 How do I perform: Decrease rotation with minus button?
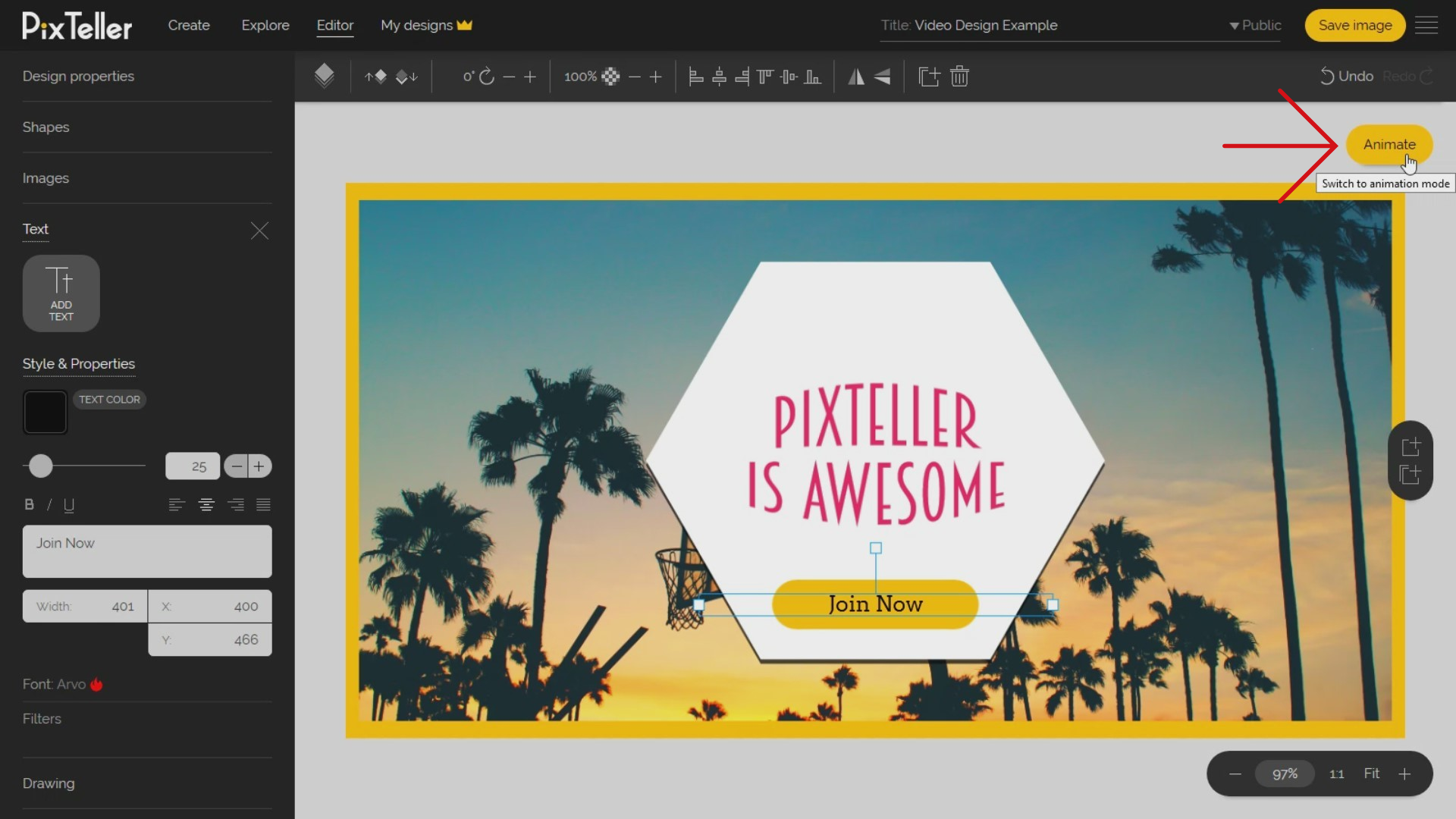point(509,77)
